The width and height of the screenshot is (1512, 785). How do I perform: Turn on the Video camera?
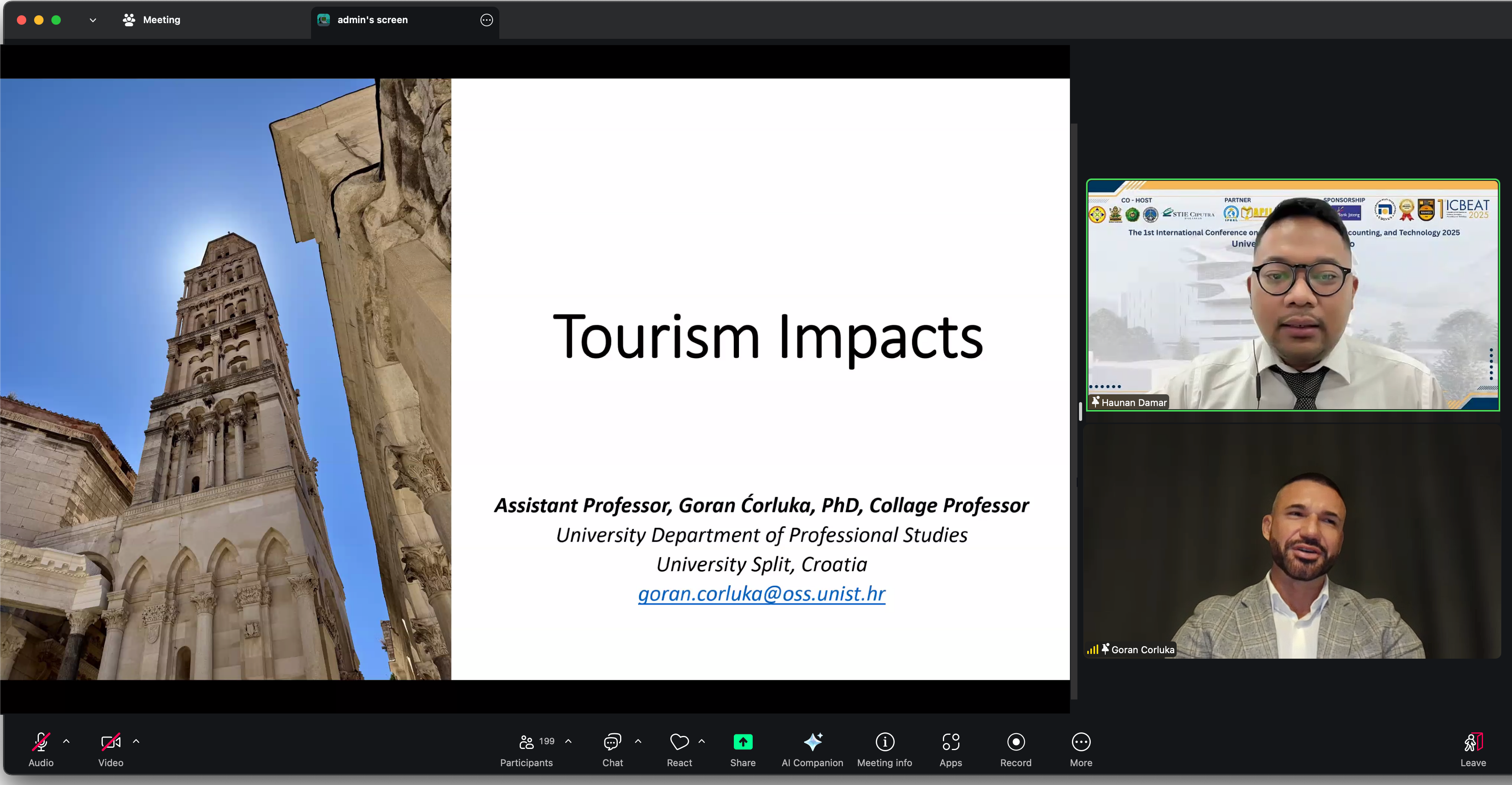tap(111, 742)
